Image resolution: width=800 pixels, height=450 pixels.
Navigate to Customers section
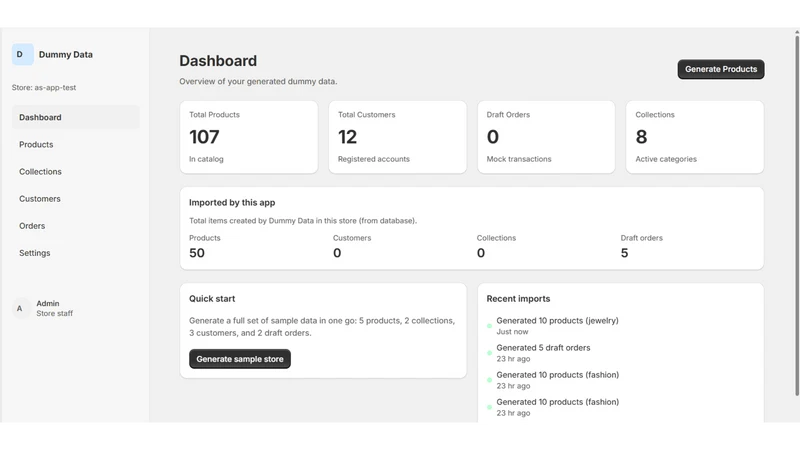(76, 198)
